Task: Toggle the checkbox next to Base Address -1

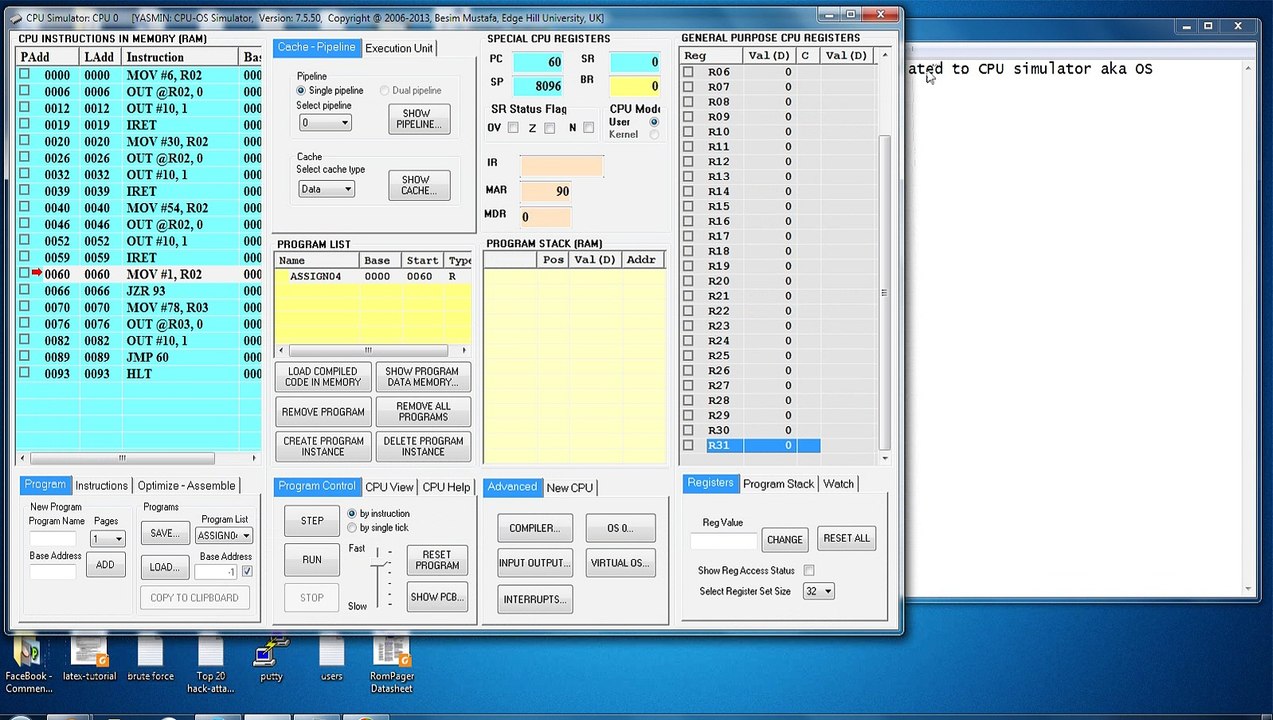Action: (247, 572)
